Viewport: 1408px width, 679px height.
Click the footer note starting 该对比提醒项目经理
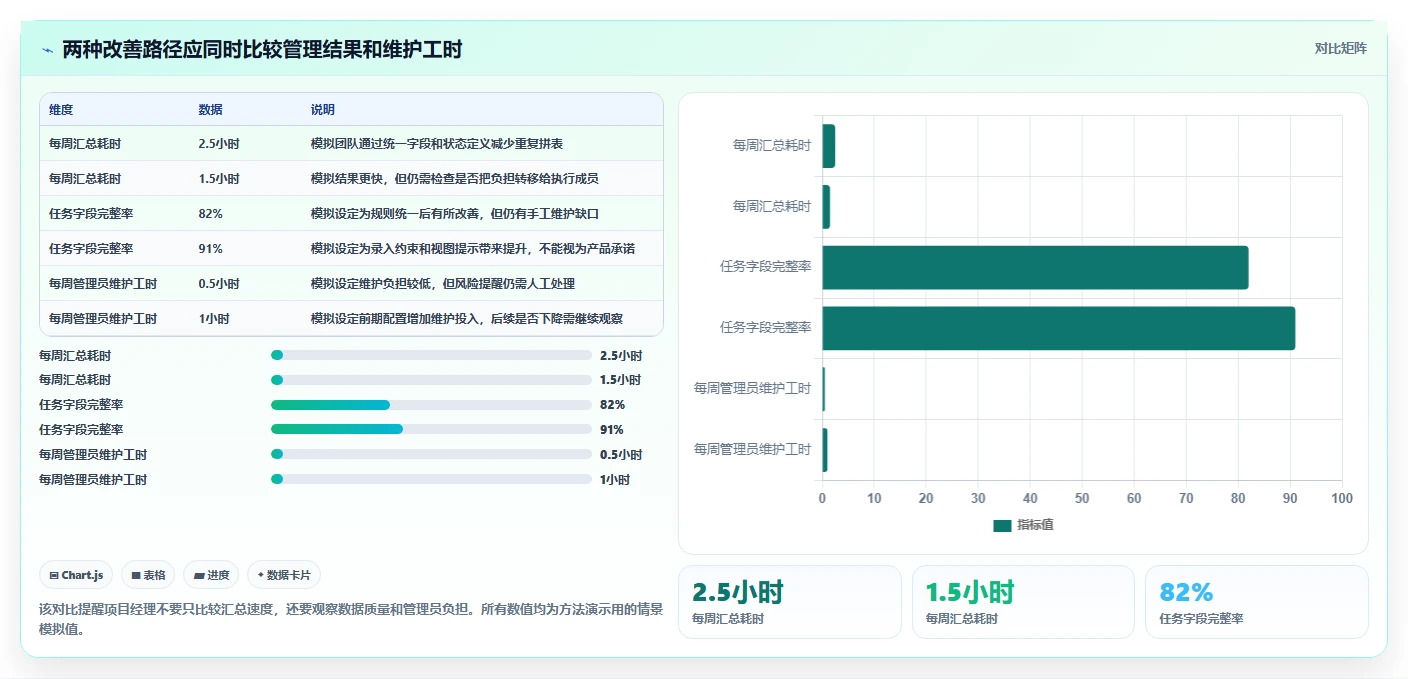(x=350, y=619)
